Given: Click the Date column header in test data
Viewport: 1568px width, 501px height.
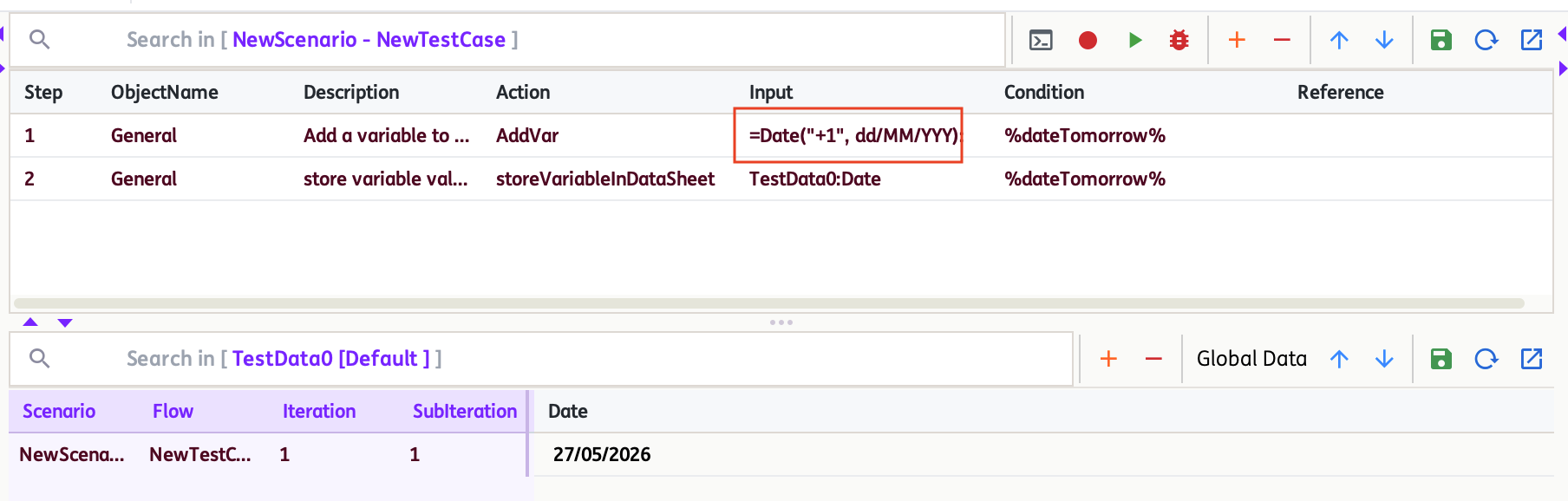Looking at the screenshot, I should (x=568, y=412).
